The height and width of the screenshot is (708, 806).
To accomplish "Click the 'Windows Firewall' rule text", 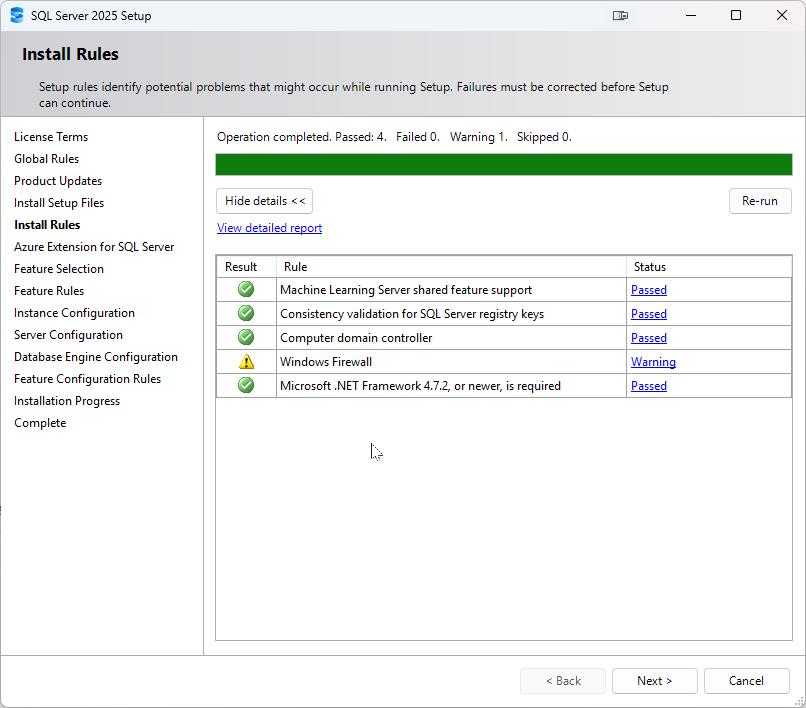I will coord(325,362).
